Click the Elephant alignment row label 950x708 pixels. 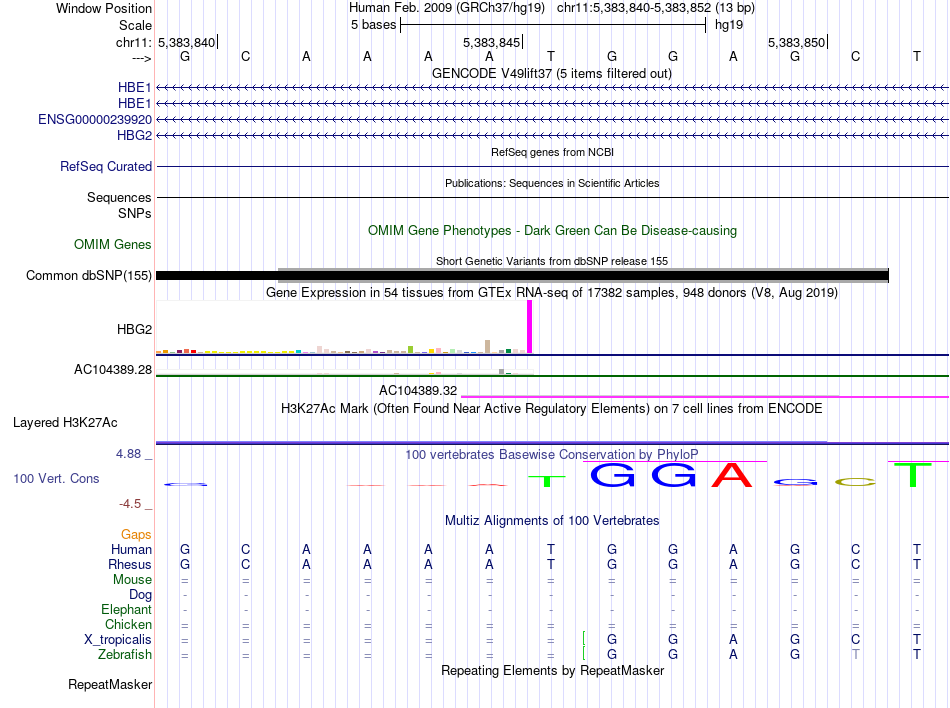pos(127,609)
